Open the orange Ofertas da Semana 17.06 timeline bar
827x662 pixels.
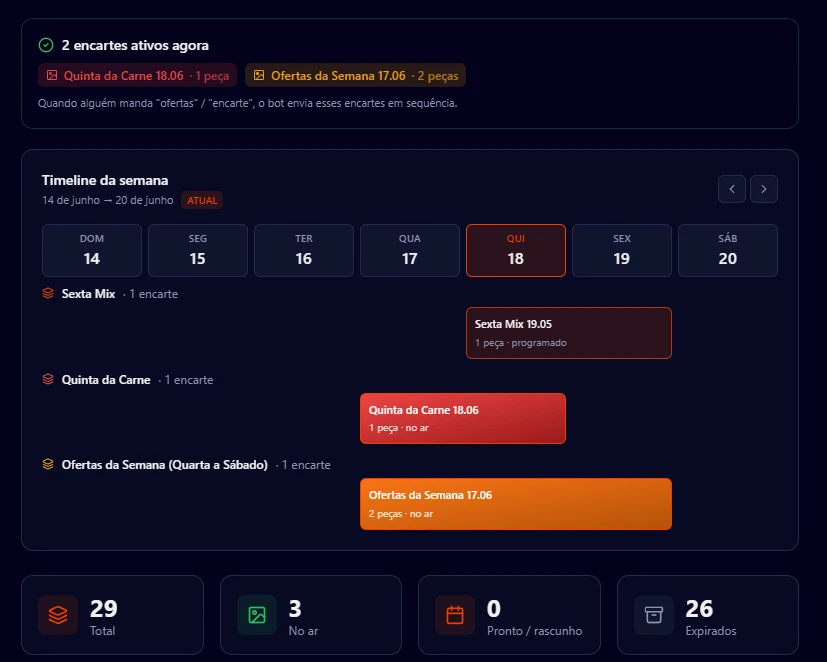pyautogui.click(x=516, y=504)
